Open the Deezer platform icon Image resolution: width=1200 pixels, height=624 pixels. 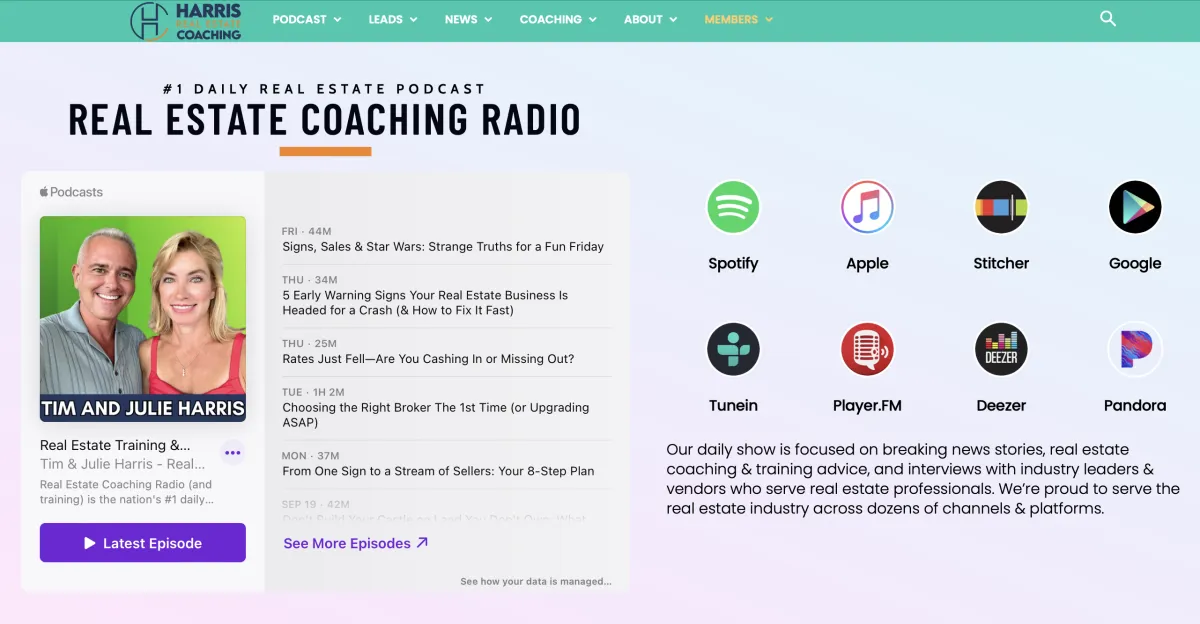point(1001,349)
